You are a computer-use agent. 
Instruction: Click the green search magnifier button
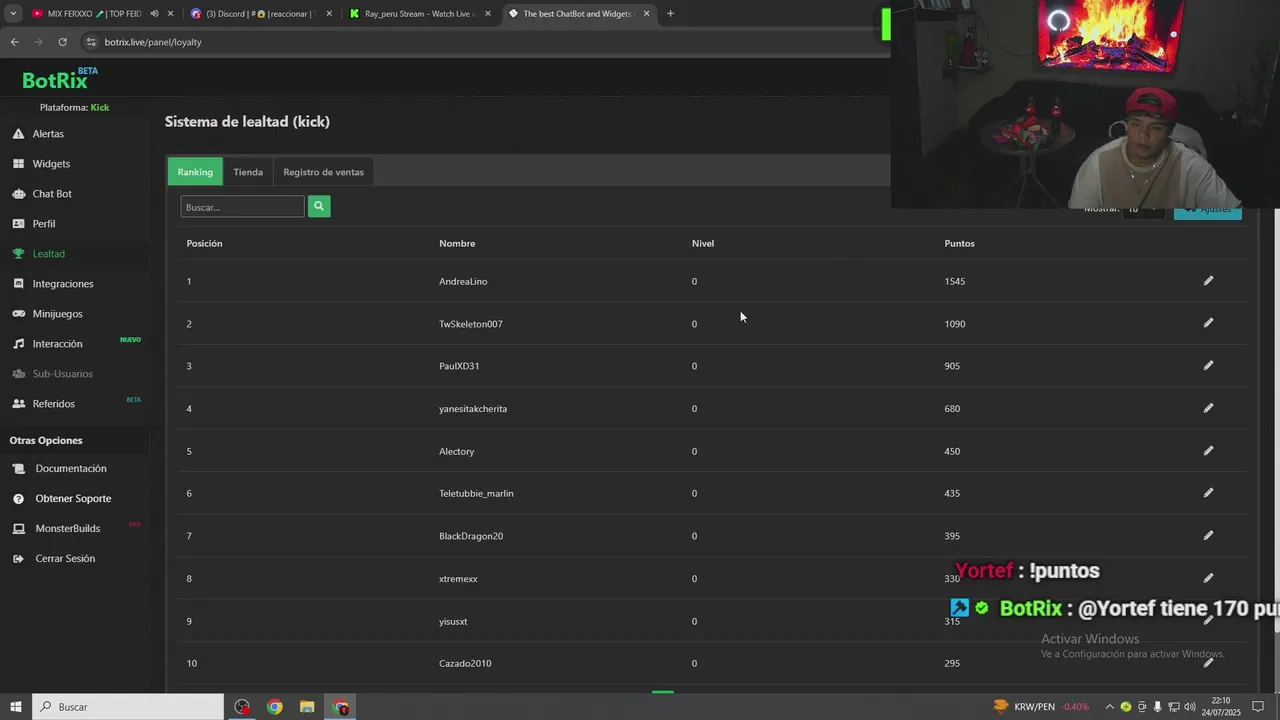pyautogui.click(x=319, y=206)
